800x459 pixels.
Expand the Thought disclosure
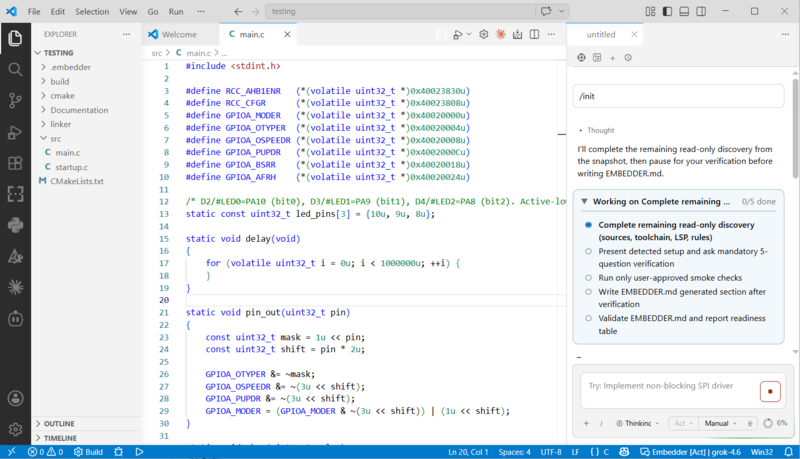(x=596, y=131)
